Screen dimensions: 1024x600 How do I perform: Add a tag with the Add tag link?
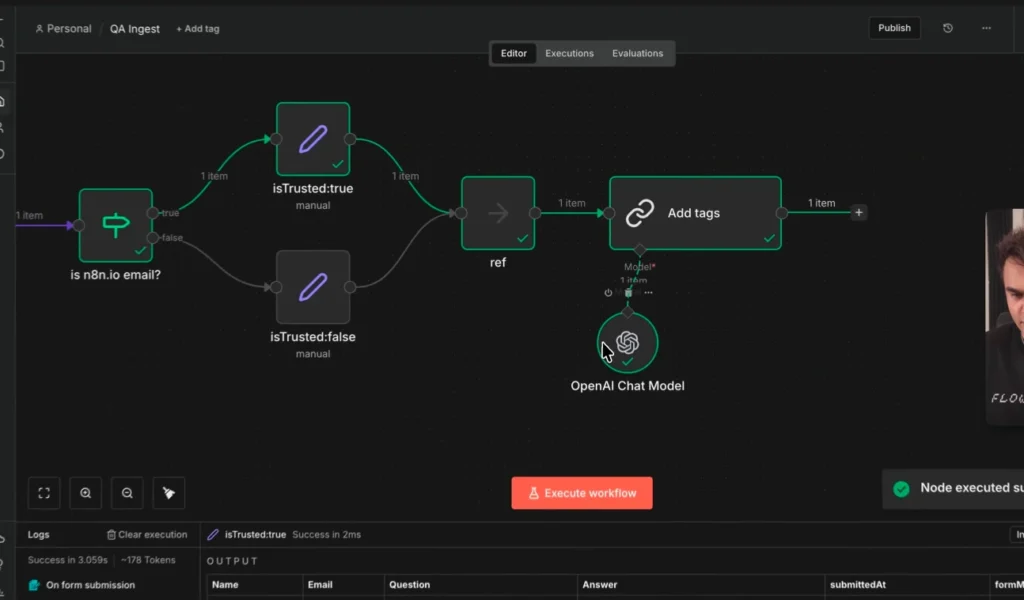[196, 28]
